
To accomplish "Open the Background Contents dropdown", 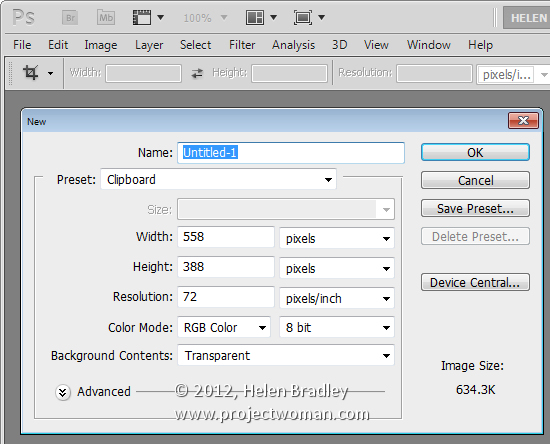I will (x=286, y=355).
